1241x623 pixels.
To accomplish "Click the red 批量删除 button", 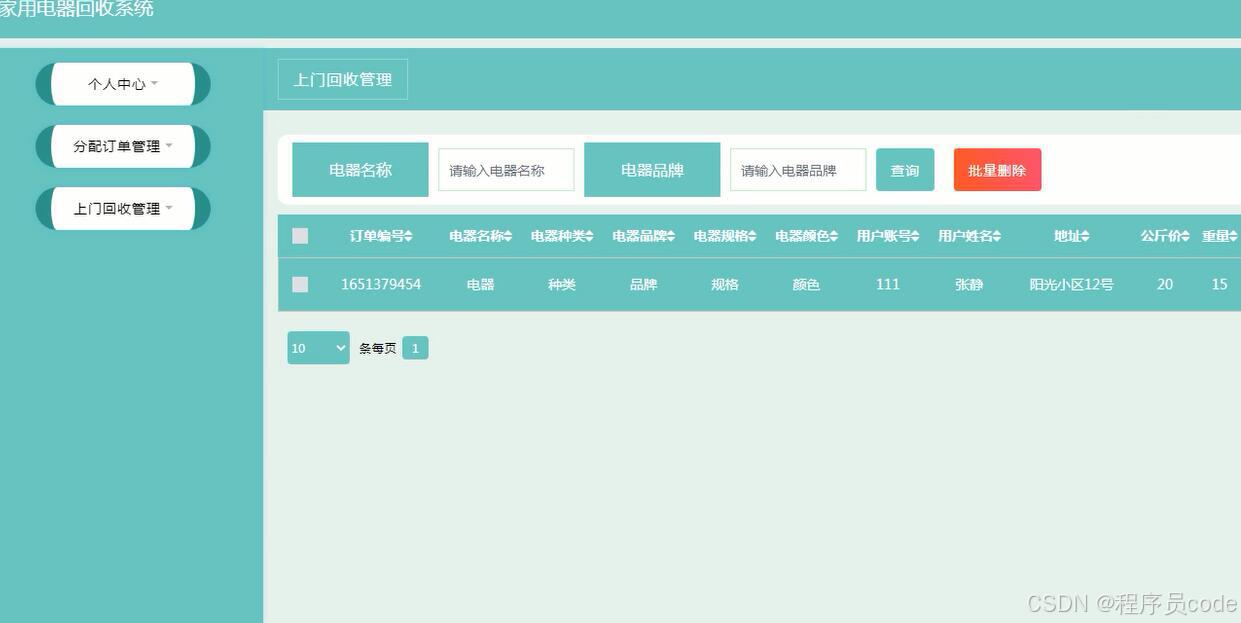I will [x=996, y=169].
